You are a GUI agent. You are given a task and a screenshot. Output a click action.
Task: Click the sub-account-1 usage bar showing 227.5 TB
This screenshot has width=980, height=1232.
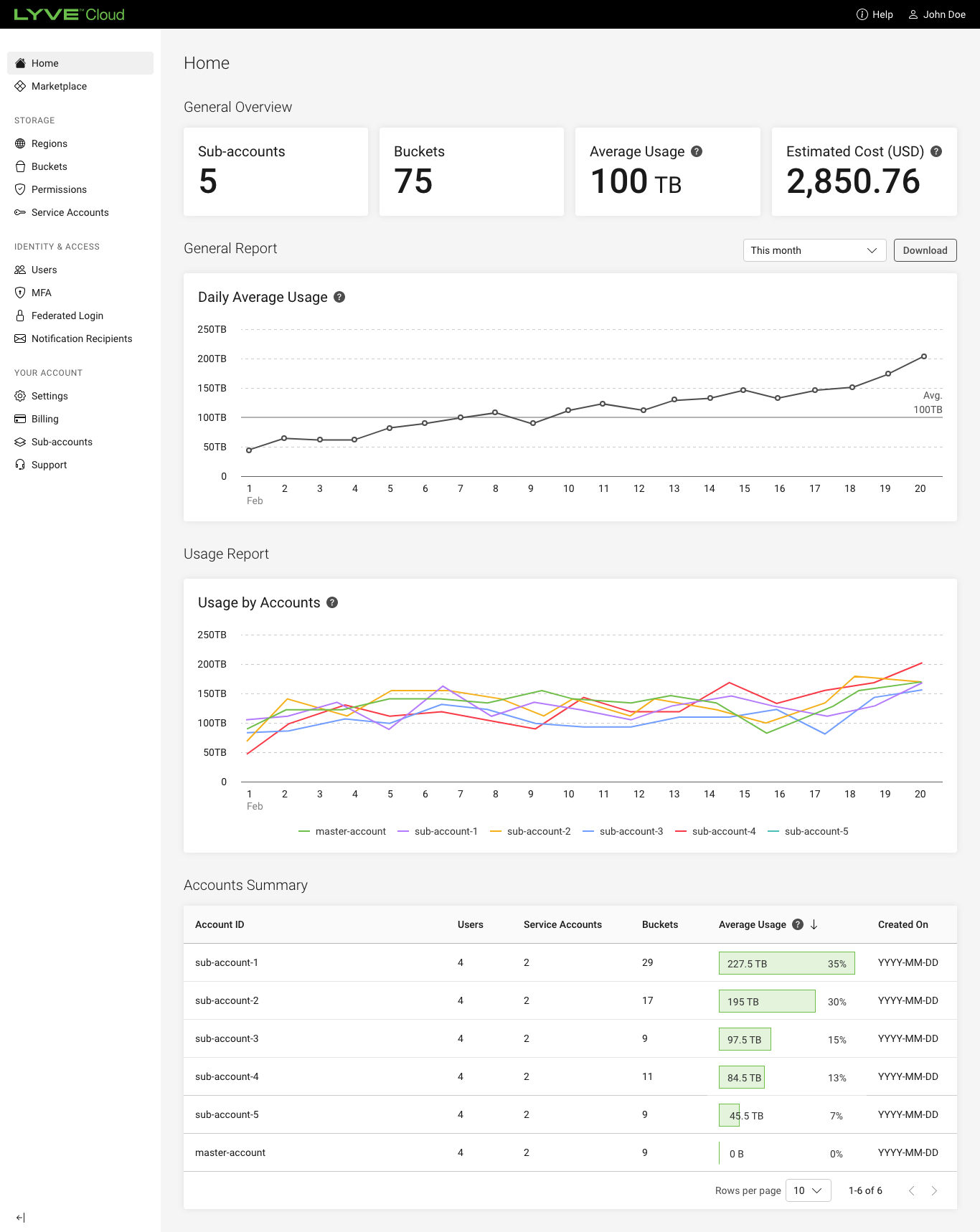[786, 963]
